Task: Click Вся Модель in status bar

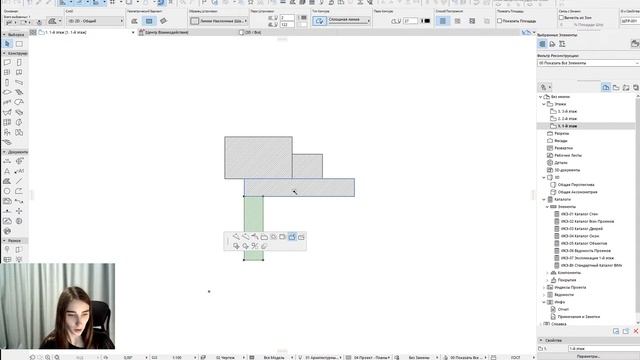Action: 273,357
